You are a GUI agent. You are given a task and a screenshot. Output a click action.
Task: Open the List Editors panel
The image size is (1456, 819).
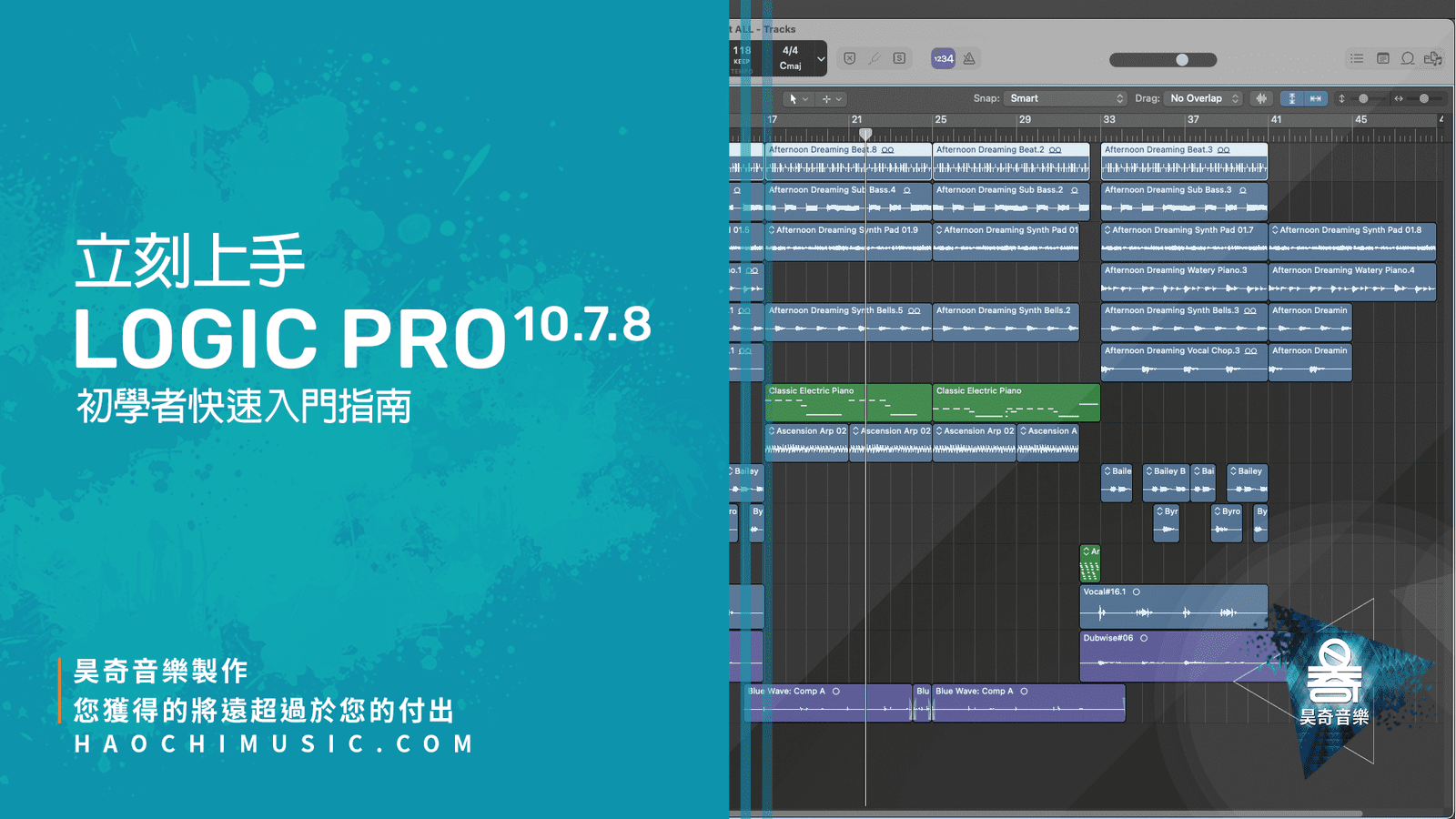(x=1357, y=58)
